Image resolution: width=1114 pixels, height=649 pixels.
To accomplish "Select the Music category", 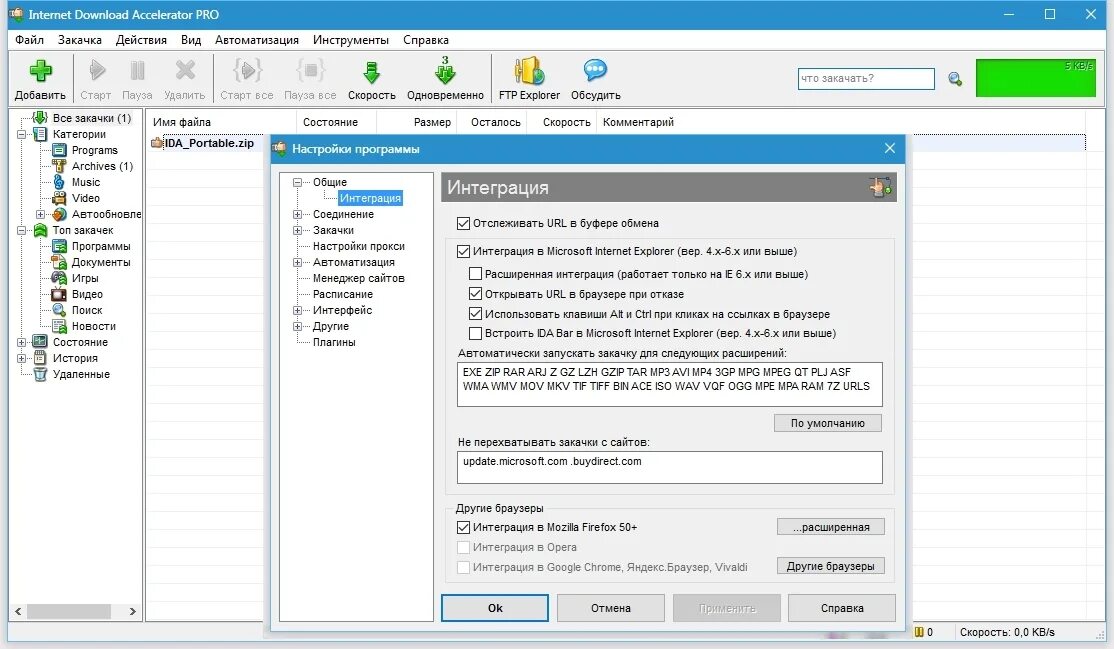I will (86, 182).
